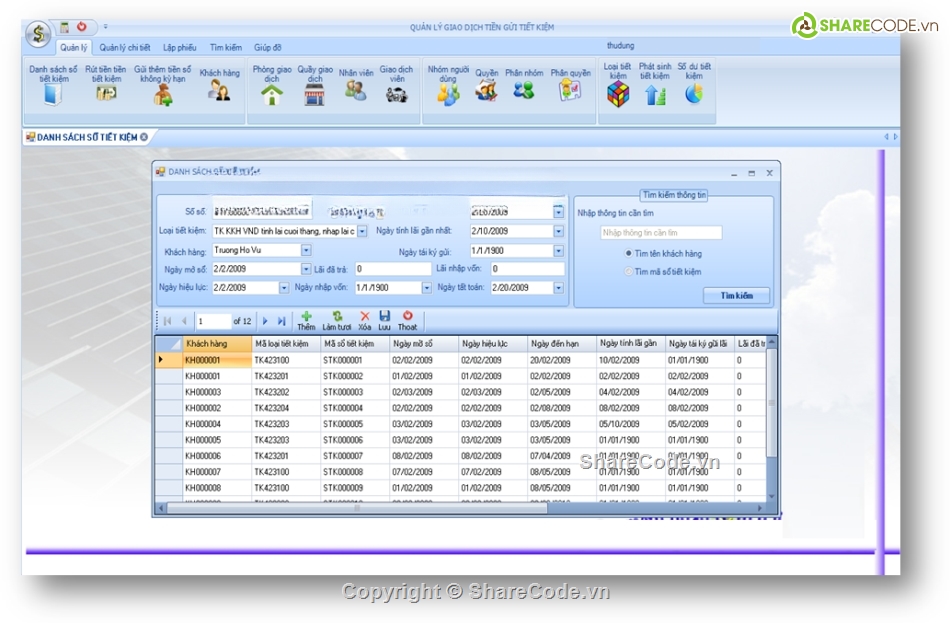Exit form with Thoát
950x623 pixels.
[407, 321]
